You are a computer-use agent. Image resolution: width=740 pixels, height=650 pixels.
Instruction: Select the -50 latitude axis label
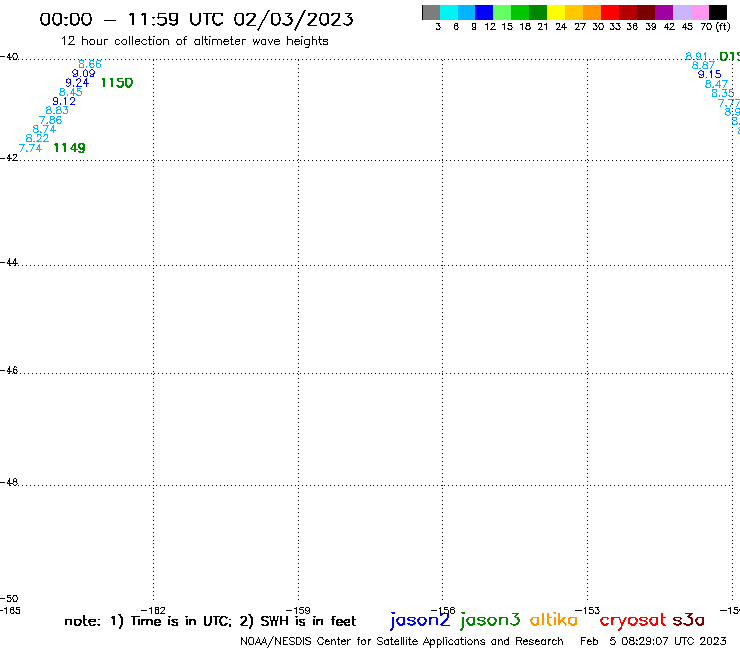9,599
